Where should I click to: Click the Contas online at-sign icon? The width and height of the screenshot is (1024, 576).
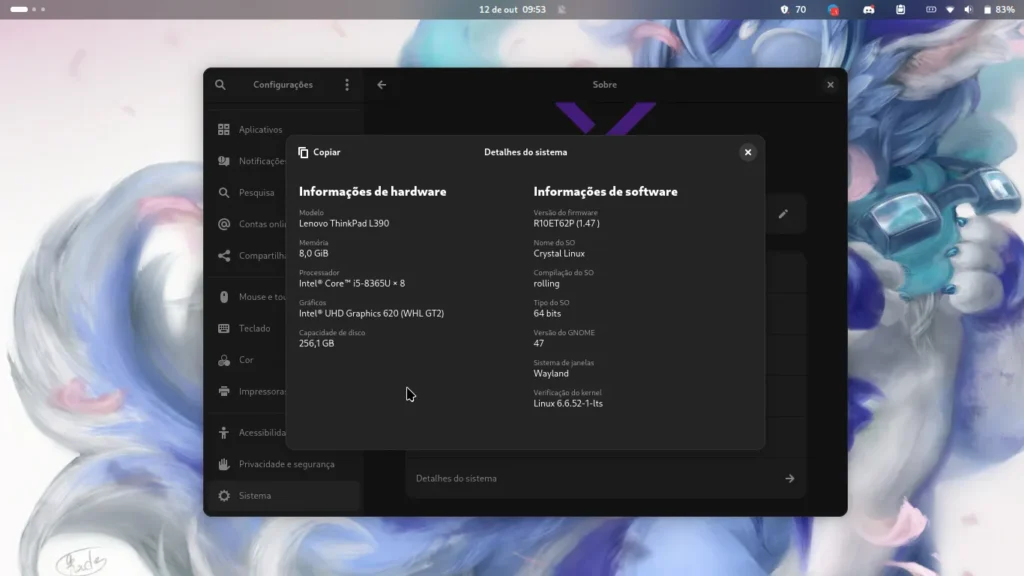(224, 224)
